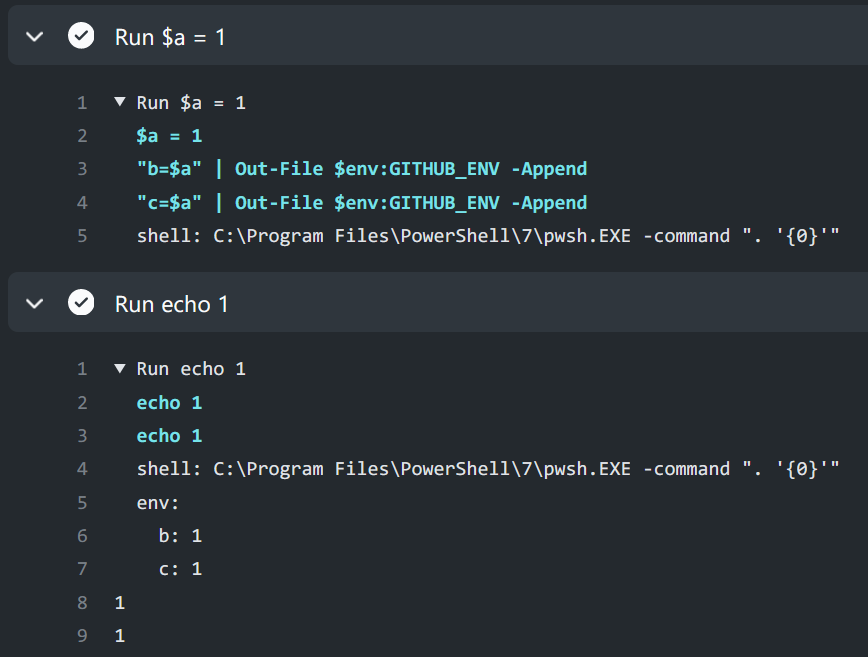Click the 'env:' log line
Screen dimensions: 868x657
158,503
